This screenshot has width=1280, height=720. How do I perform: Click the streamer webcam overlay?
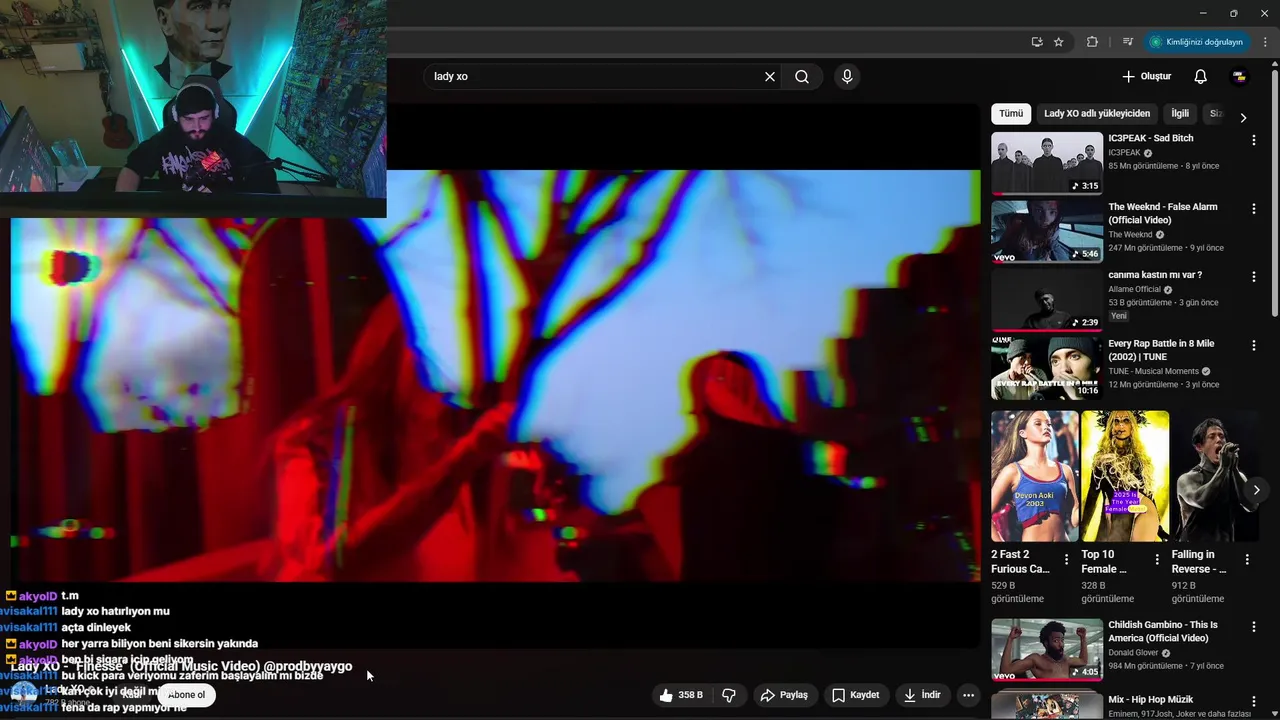(193, 108)
